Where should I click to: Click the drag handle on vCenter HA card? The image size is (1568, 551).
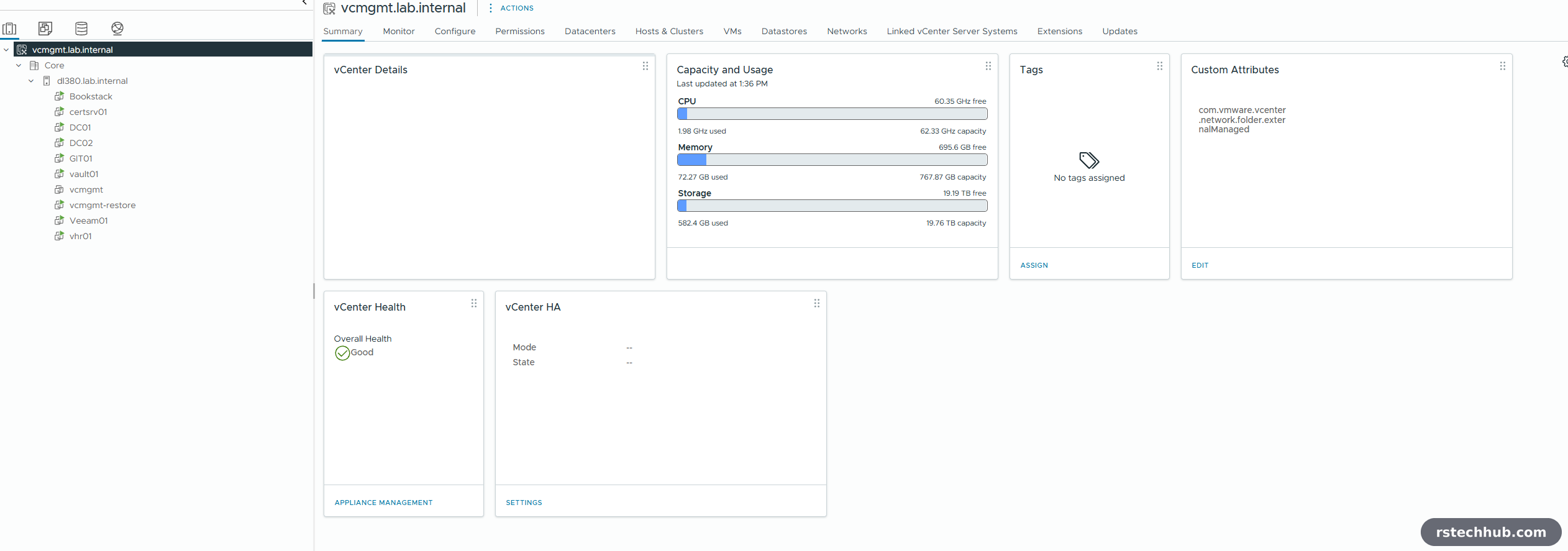[x=817, y=303]
